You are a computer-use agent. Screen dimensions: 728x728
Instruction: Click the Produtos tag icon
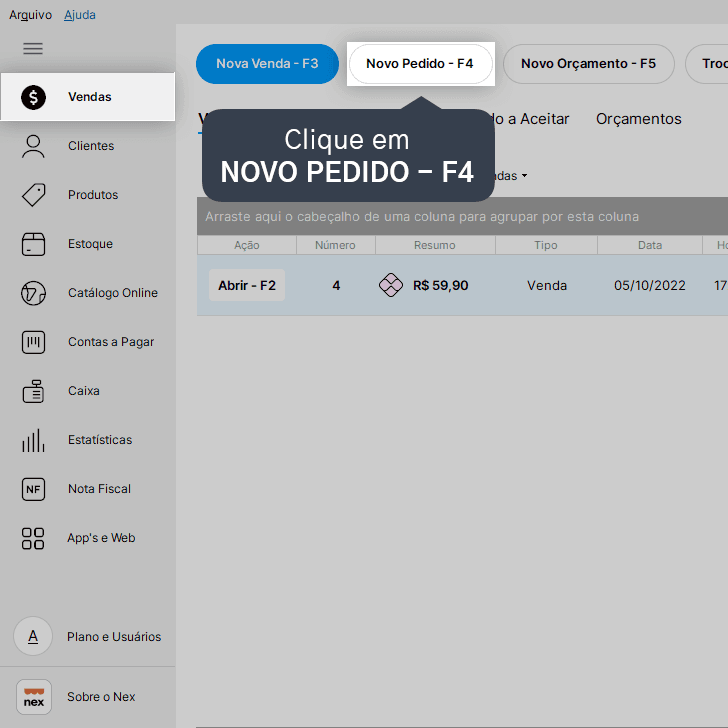tap(33, 195)
